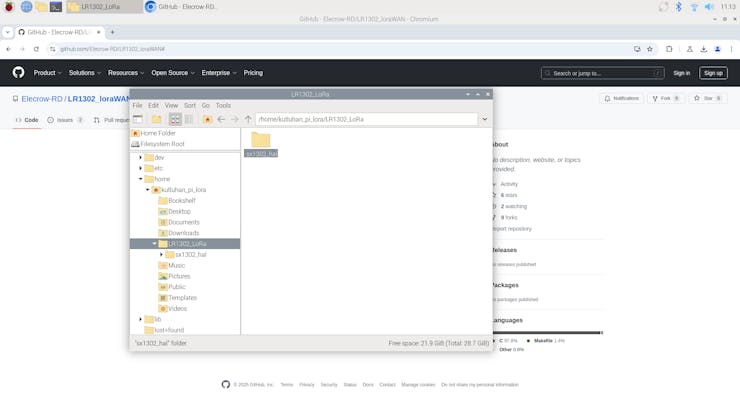Open the Product dropdown on GitHub

pyautogui.click(x=48, y=73)
